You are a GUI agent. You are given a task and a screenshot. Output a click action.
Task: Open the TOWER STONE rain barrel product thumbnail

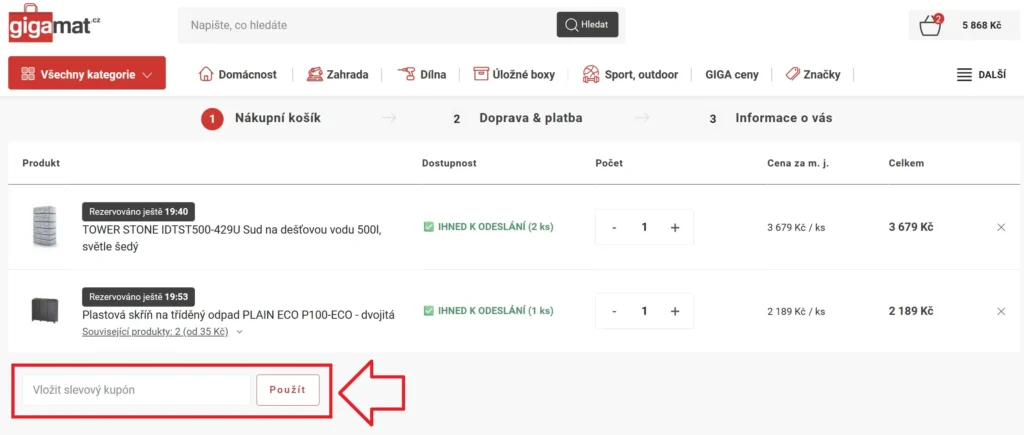[45, 227]
